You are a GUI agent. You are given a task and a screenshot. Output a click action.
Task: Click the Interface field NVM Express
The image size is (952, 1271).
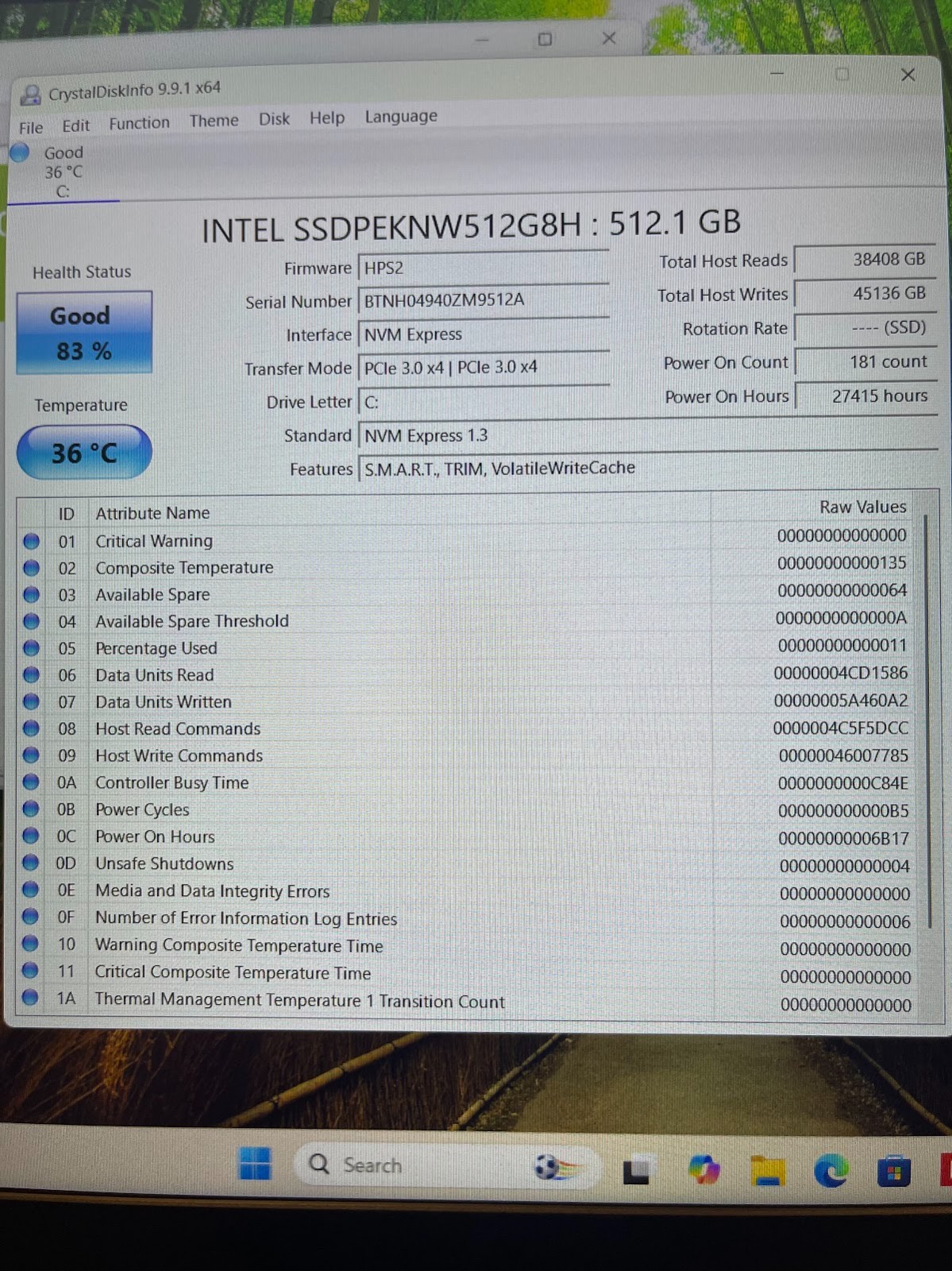point(484,334)
